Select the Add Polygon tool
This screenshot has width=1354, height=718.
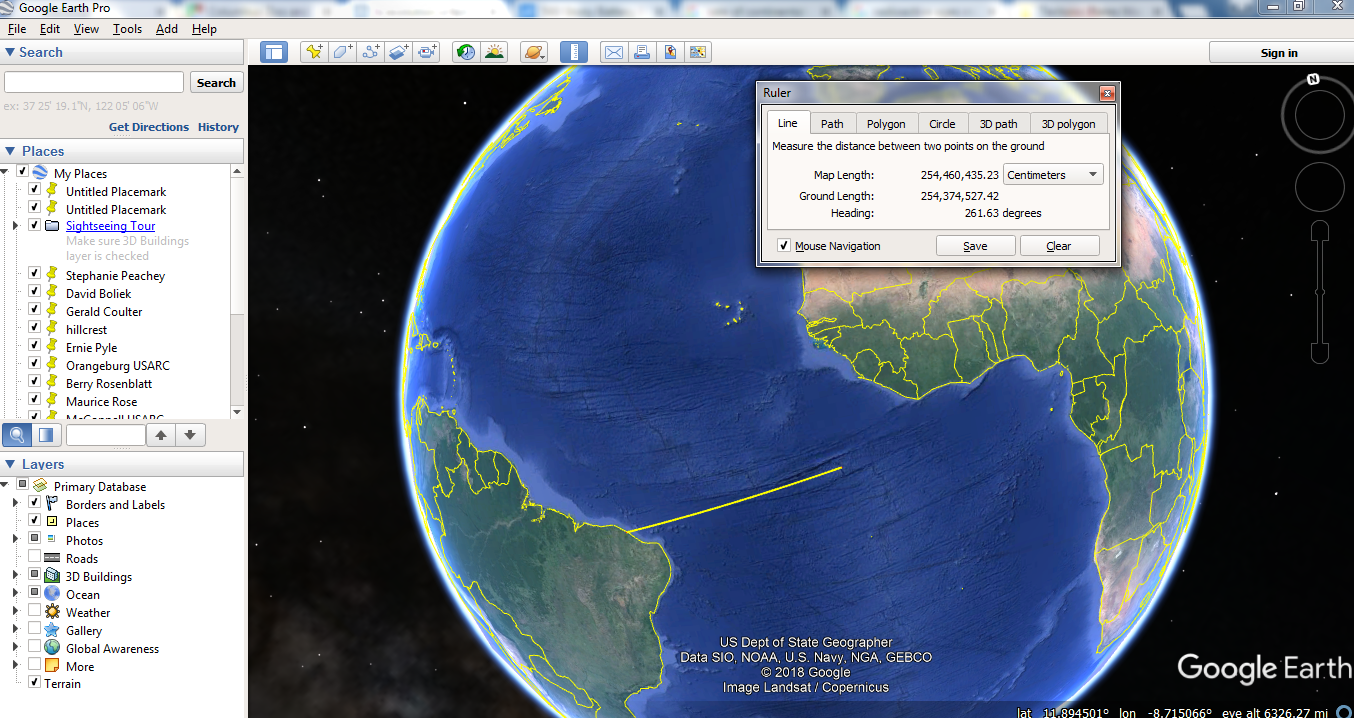pos(342,52)
